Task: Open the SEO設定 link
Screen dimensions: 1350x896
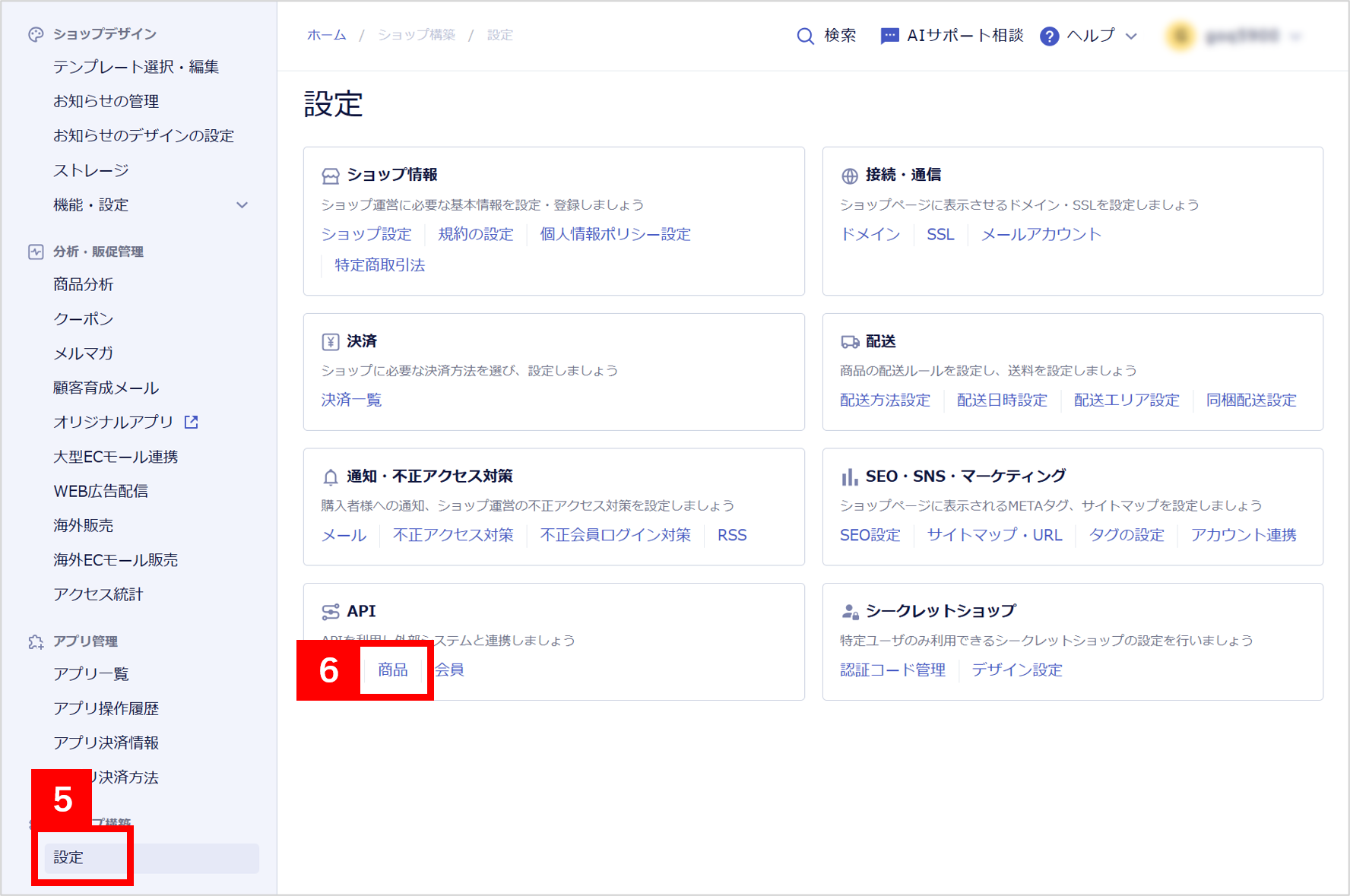Action: 870,535
